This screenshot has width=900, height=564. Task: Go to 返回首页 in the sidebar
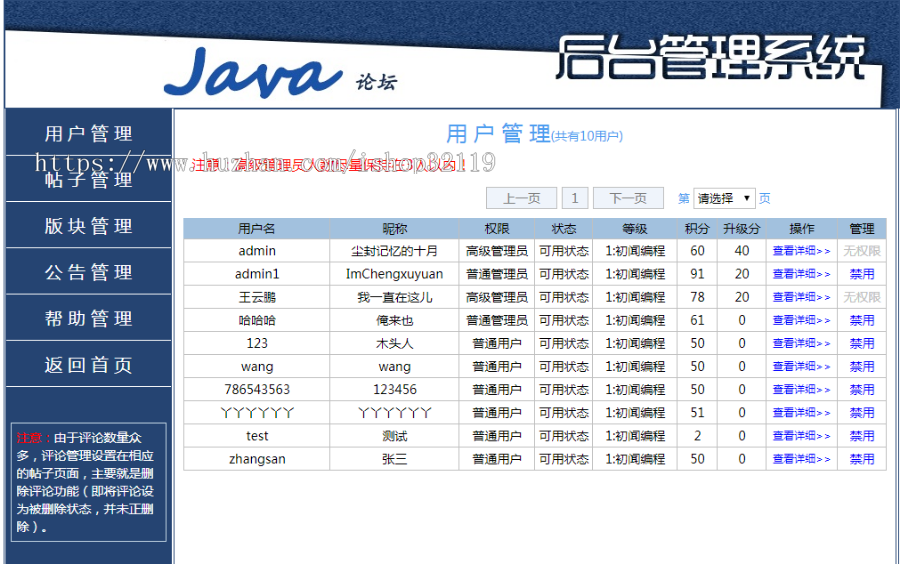[x=88, y=365]
